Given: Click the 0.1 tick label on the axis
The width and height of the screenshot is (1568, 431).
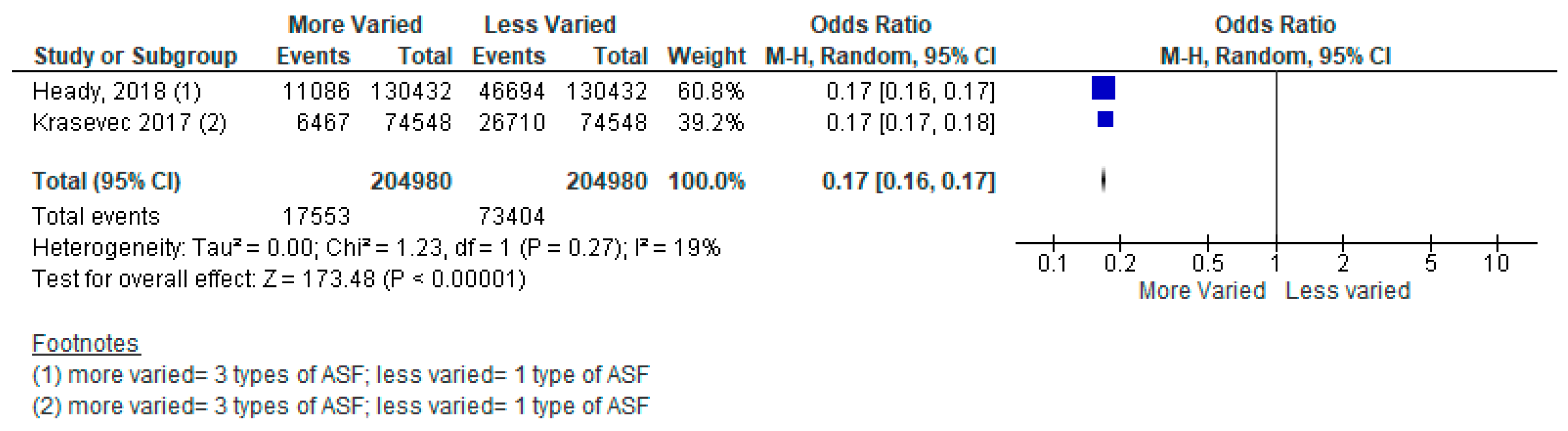Looking at the screenshot, I should [x=1052, y=263].
